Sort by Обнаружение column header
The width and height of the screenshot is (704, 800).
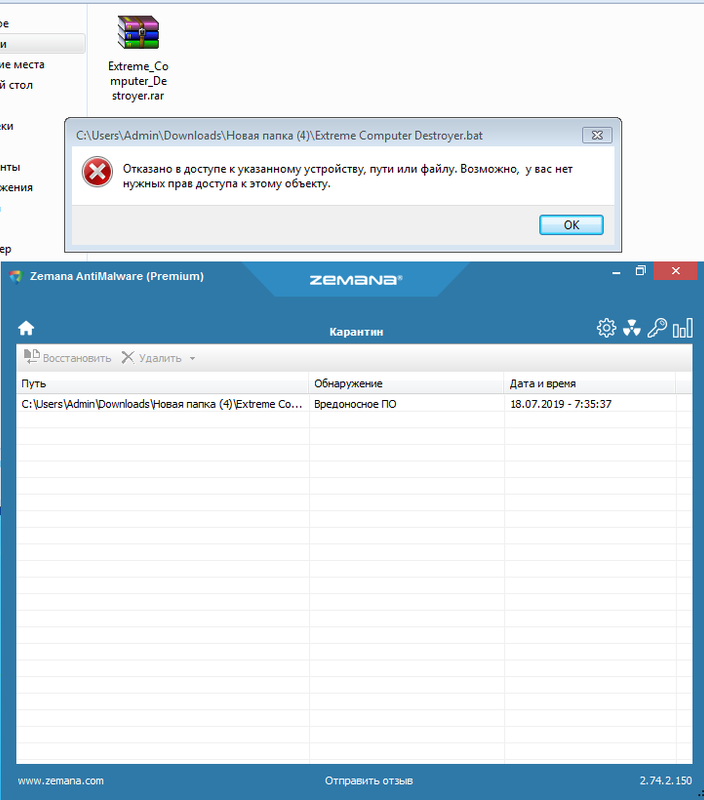406,384
